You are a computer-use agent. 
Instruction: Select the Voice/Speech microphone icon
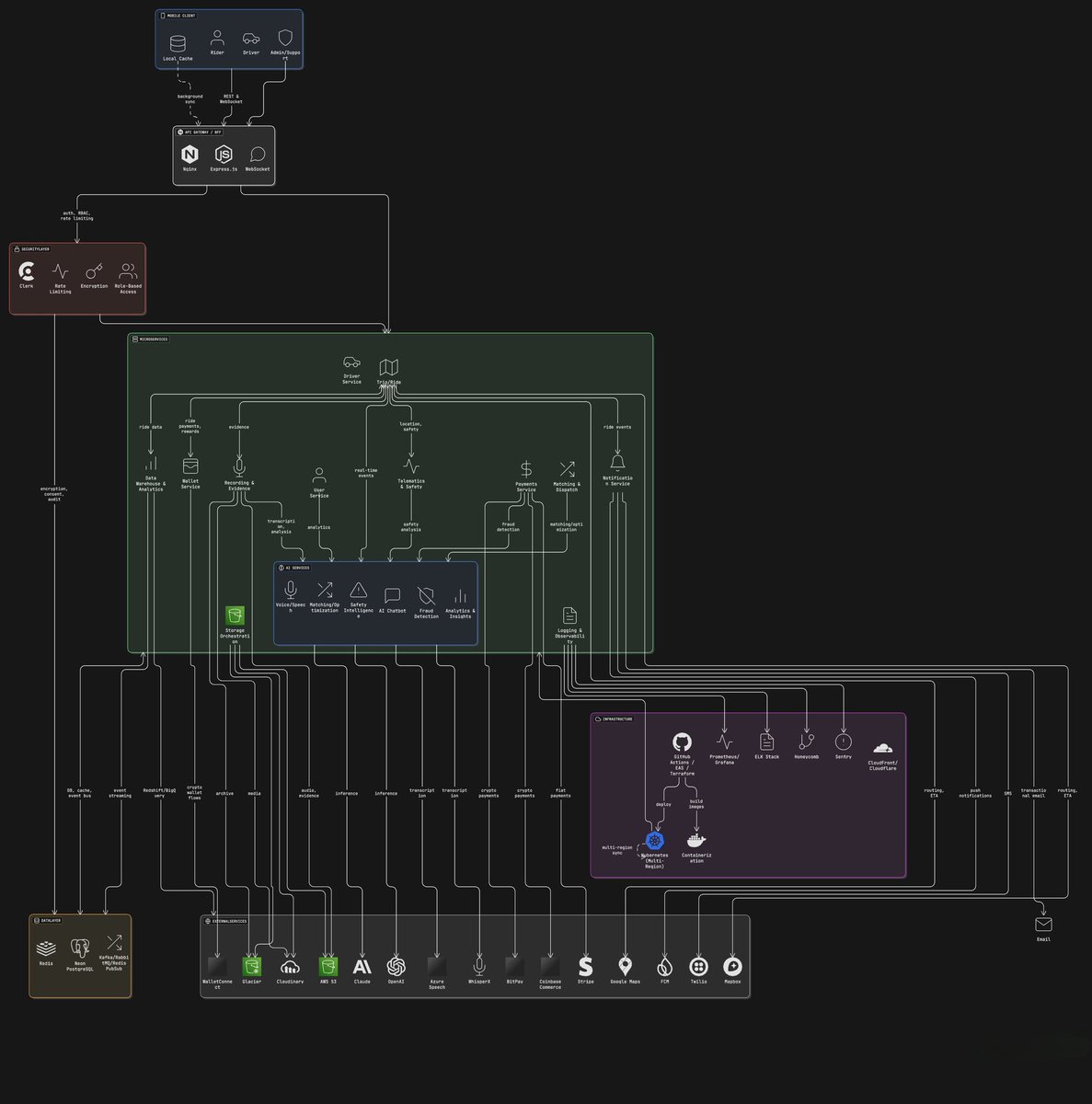tap(291, 590)
